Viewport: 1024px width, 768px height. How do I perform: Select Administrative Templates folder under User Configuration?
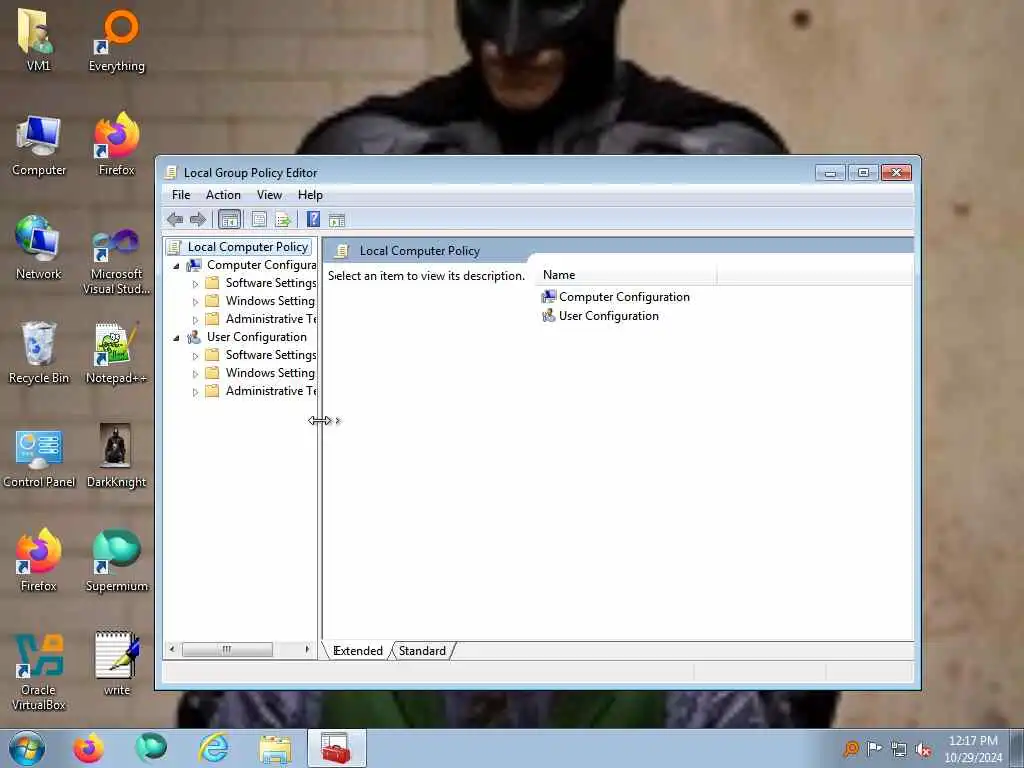(x=270, y=391)
